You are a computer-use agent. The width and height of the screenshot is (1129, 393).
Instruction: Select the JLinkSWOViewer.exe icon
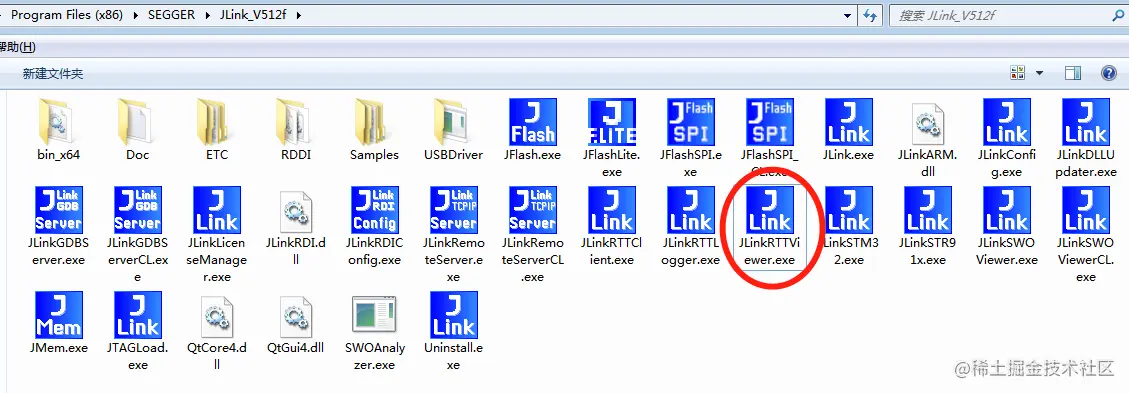[x=1007, y=209]
